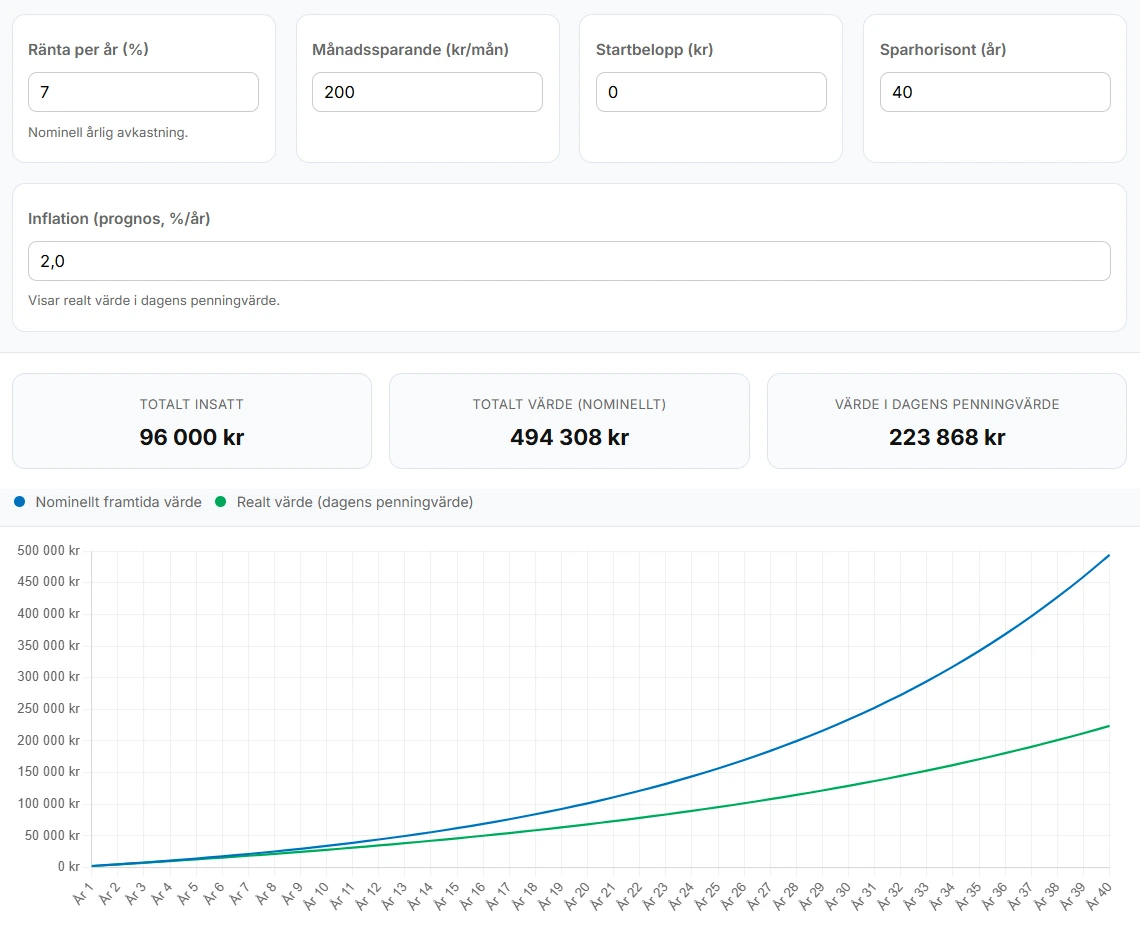Image resolution: width=1140 pixels, height=928 pixels.
Task: Click the År 1 x-axis label
Action: pyautogui.click(x=83, y=892)
